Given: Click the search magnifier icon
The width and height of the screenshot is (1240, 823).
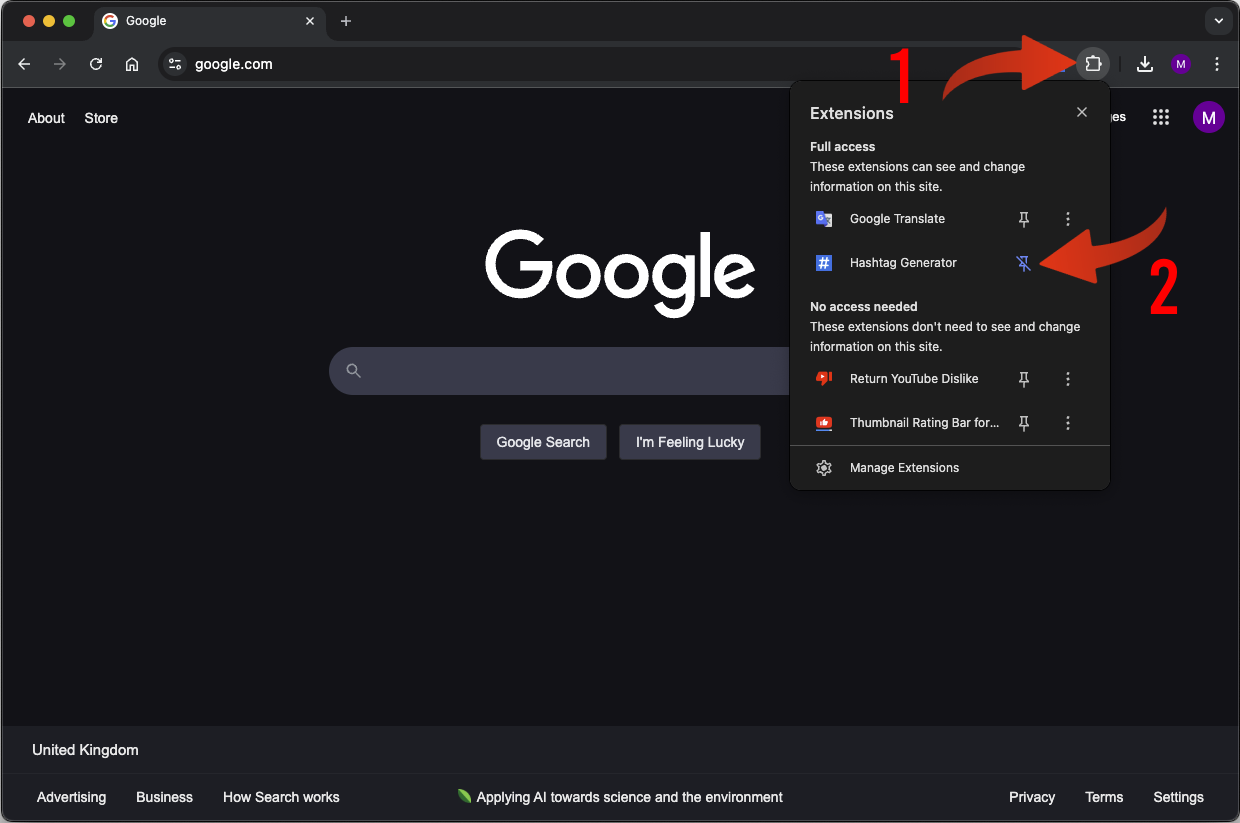Looking at the screenshot, I should pyautogui.click(x=353, y=371).
